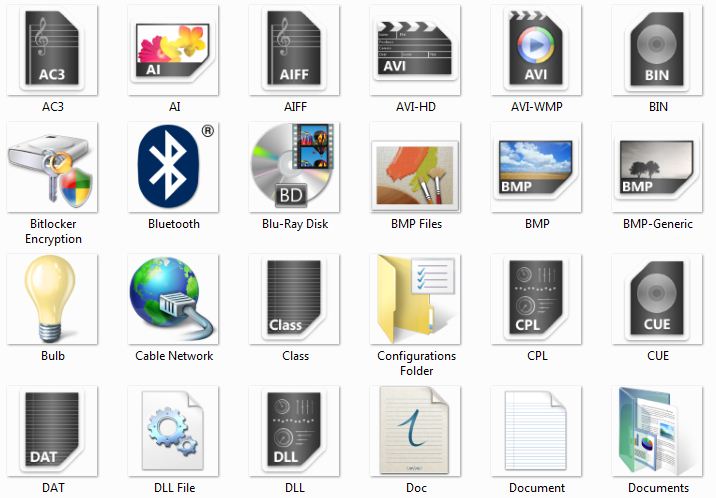Click the Bulb light bulb icon

pos(52,299)
